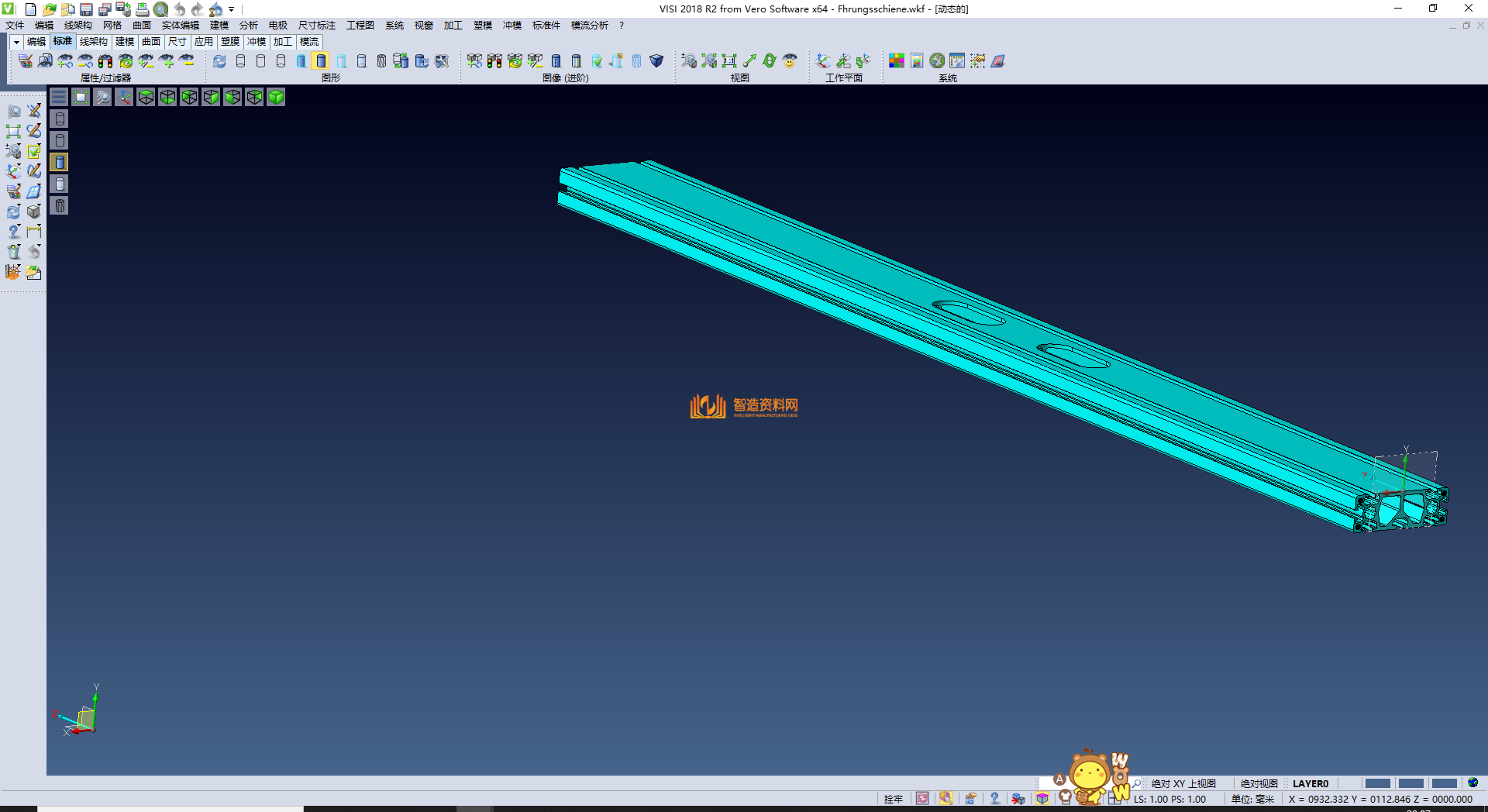Expand the quick access toolbar dropdown arrow
This screenshot has height=812, width=1488.
click(232, 9)
